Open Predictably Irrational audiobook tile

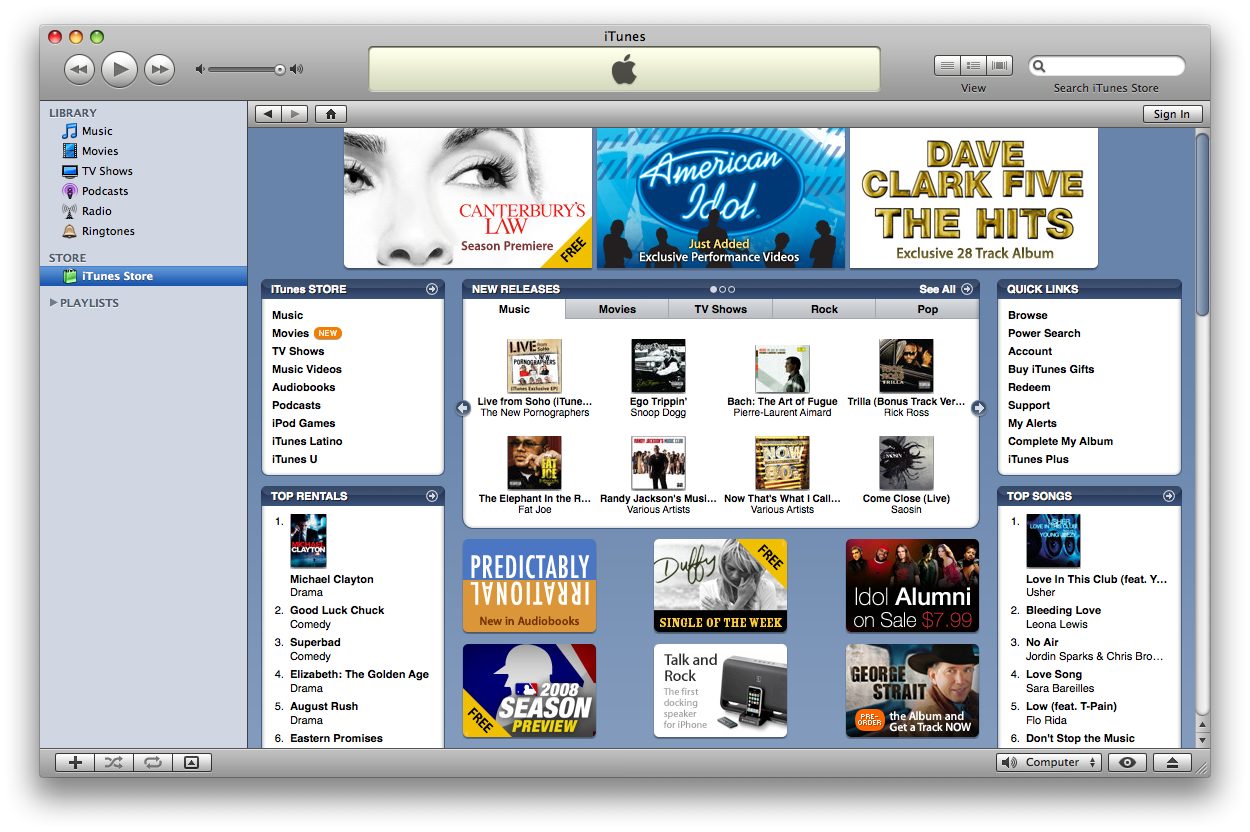pyautogui.click(x=529, y=586)
